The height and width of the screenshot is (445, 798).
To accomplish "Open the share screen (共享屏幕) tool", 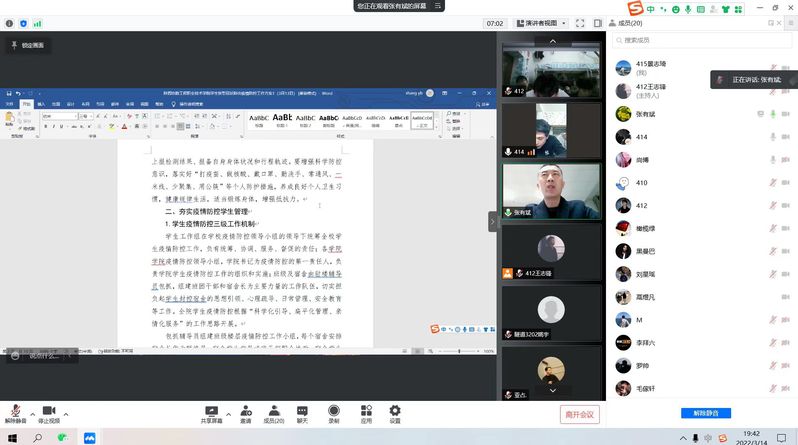I will click(211, 411).
